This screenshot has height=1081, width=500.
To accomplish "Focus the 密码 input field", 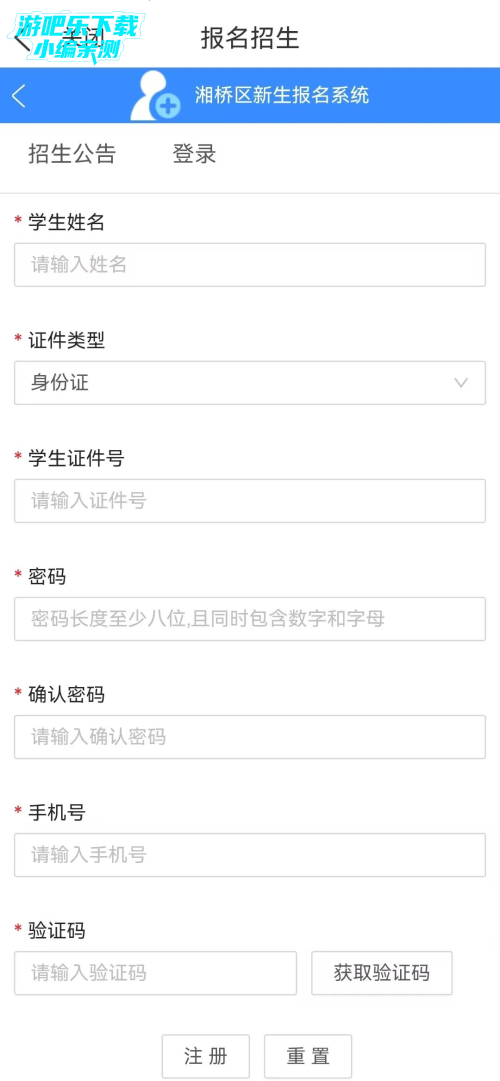I will (250, 618).
